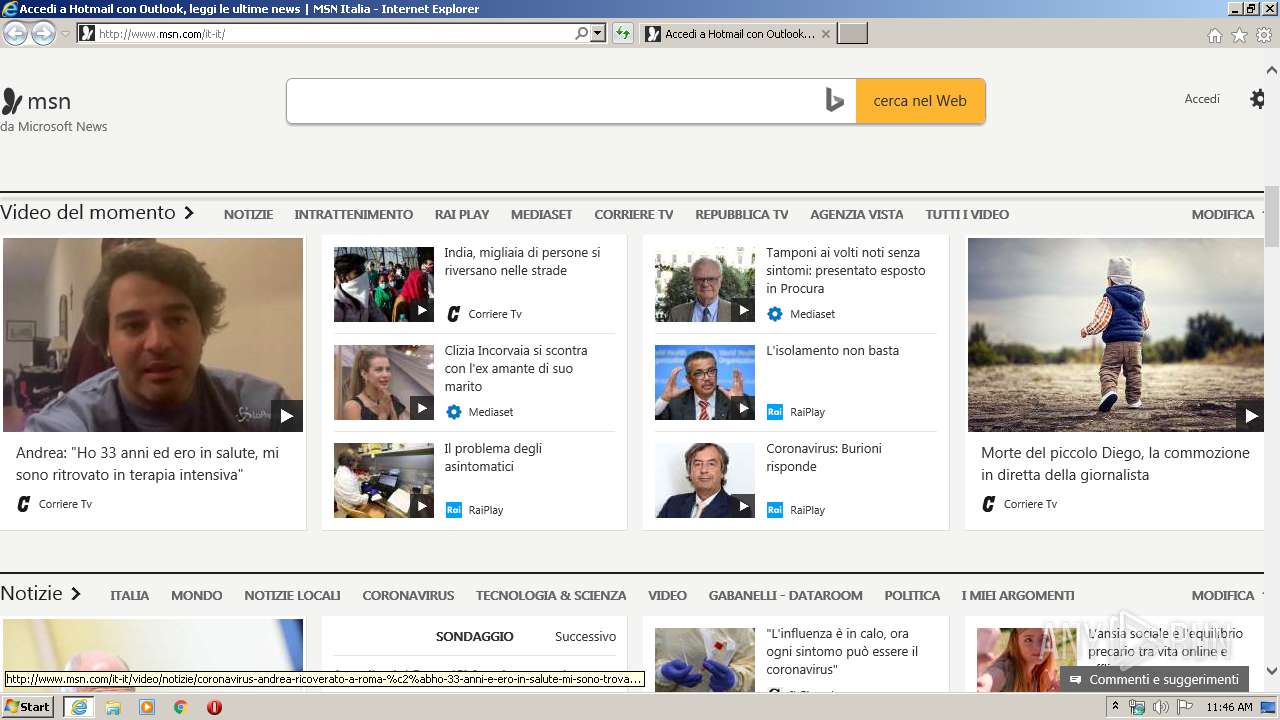
Task: Play the 'L'isolamento non basta' thumbnail
Action: (705, 382)
